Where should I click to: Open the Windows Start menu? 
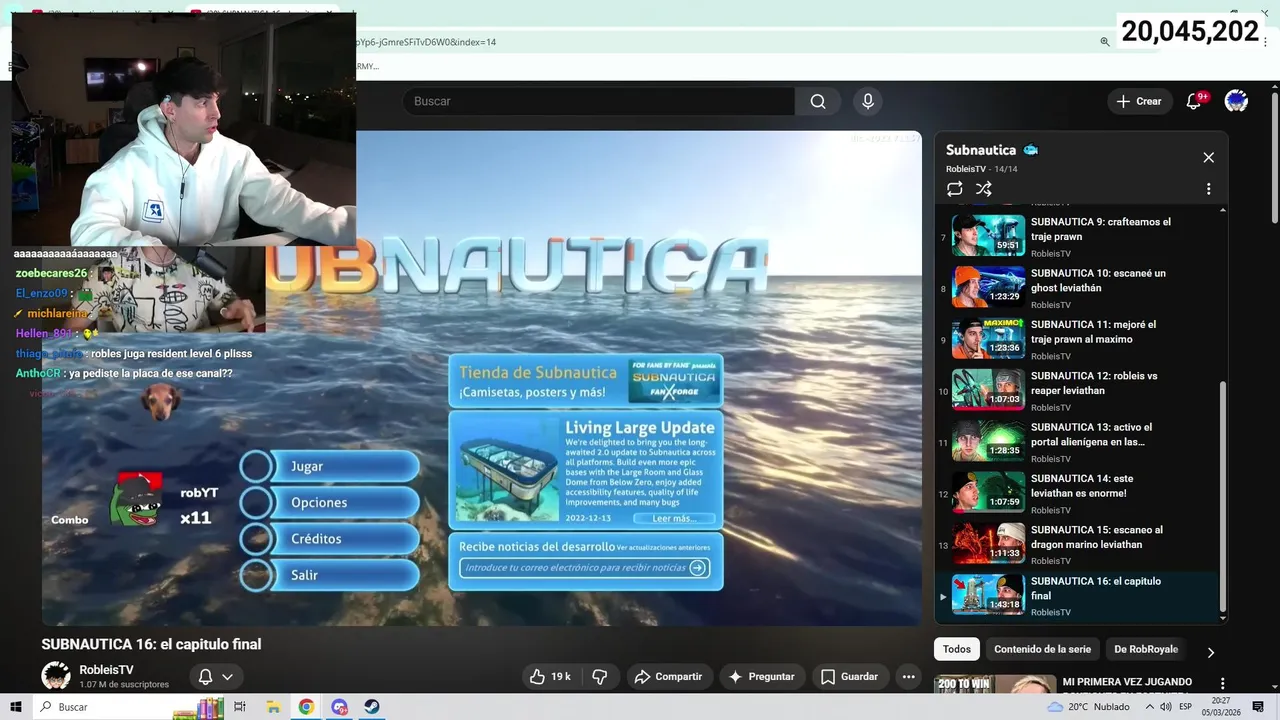tap(15, 707)
